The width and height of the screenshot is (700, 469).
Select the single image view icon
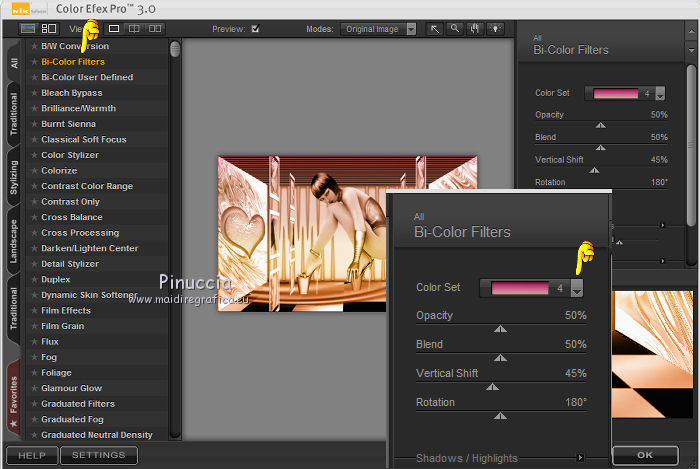tap(114, 29)
